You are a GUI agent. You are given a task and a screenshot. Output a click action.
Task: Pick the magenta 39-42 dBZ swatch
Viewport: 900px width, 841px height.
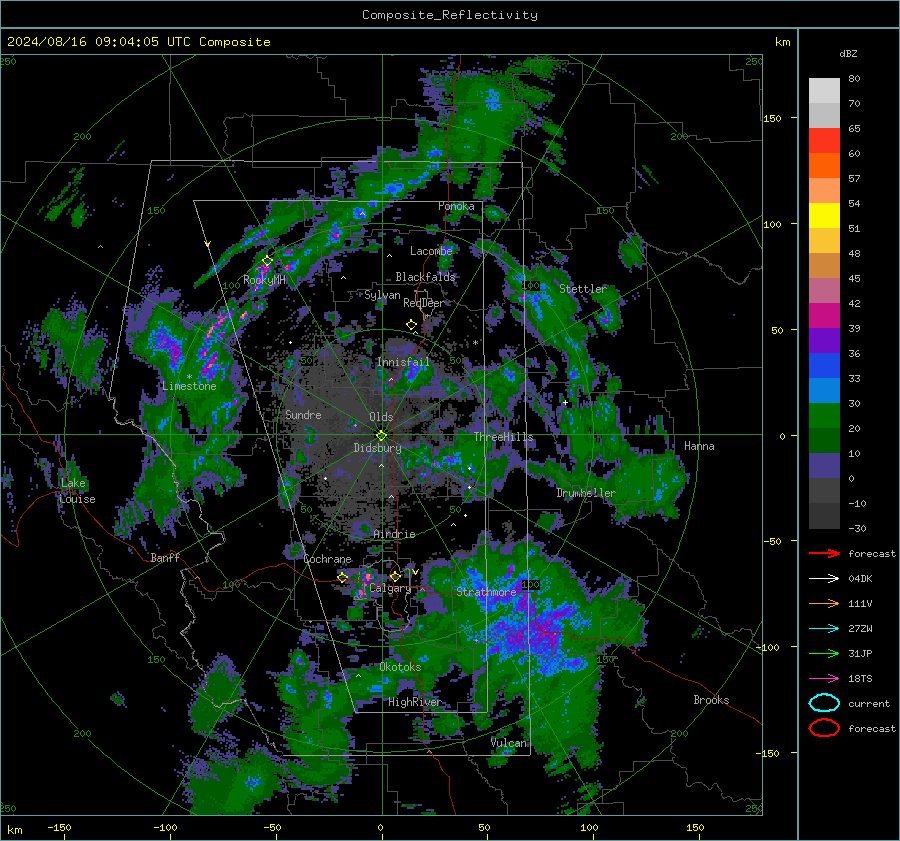824,316
